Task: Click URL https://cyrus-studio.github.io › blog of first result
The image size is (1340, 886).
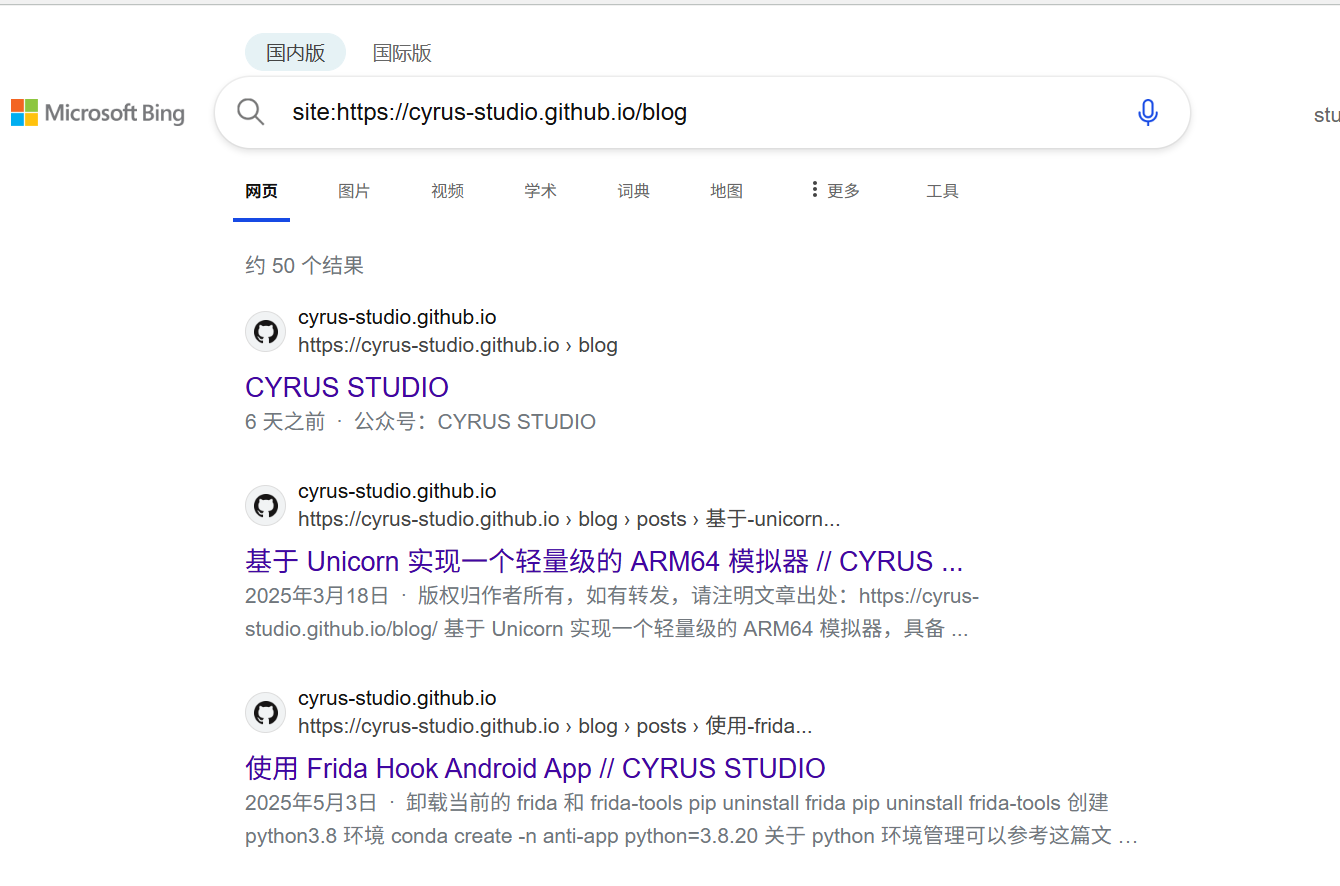Action: coord(458,345)
